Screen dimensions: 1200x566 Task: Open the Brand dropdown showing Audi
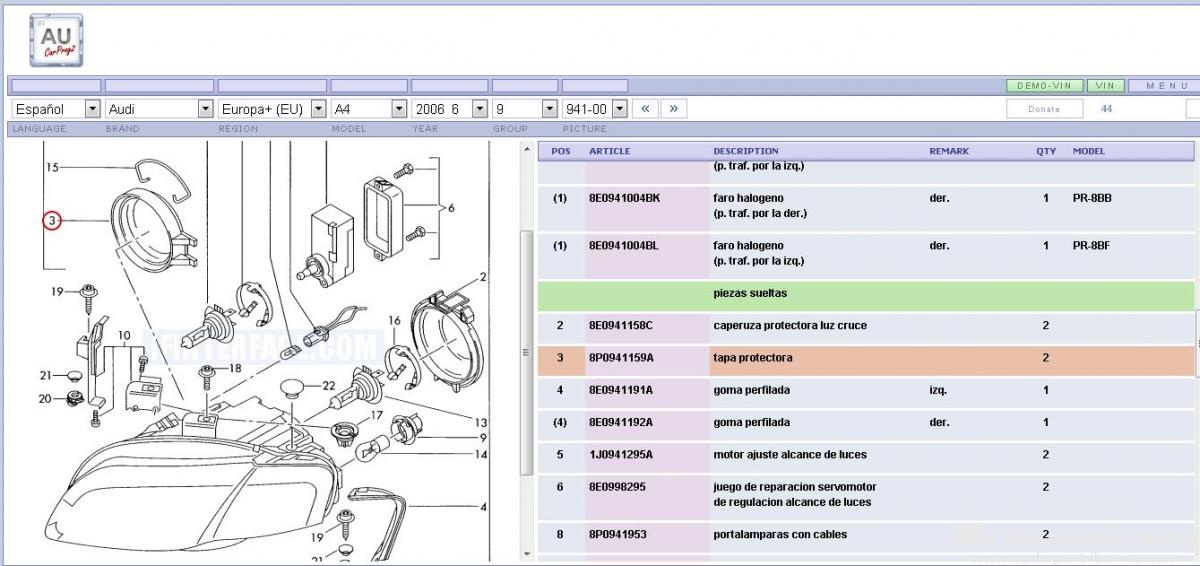pos(159,108)
